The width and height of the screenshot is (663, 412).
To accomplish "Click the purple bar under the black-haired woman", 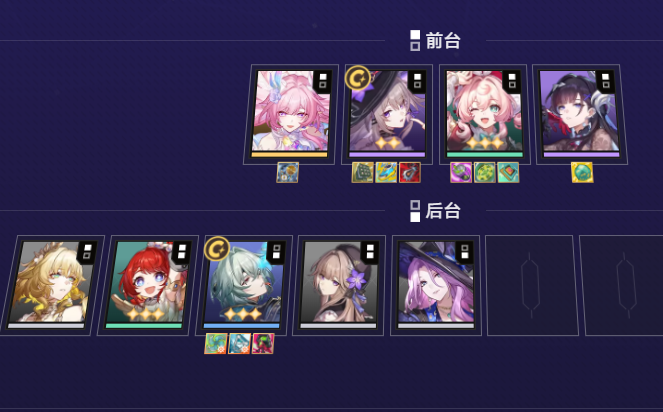I will [581, 155].
